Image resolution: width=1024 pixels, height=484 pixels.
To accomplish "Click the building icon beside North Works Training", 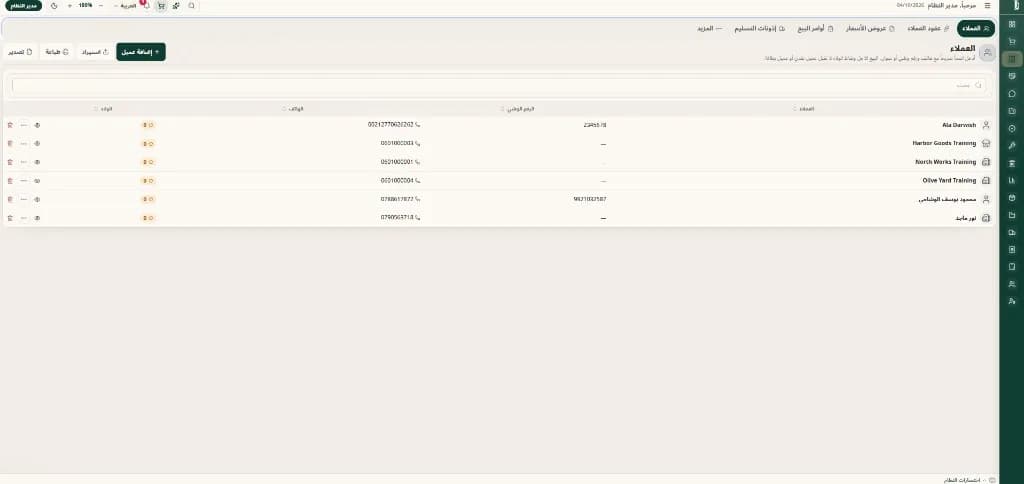I will pyautogui.click(x=986, y=162).
